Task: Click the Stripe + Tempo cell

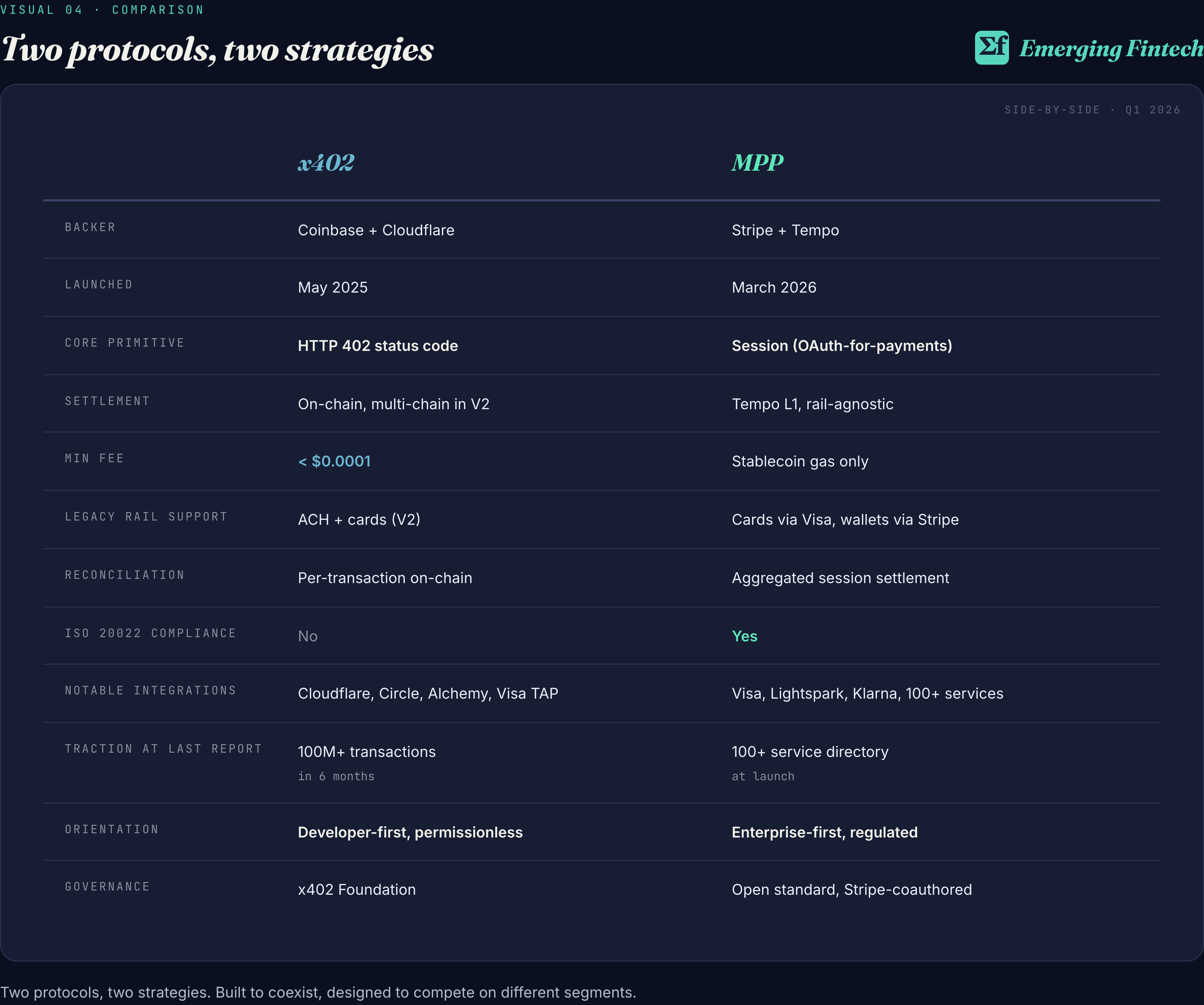Action: [x=785, y=230]
